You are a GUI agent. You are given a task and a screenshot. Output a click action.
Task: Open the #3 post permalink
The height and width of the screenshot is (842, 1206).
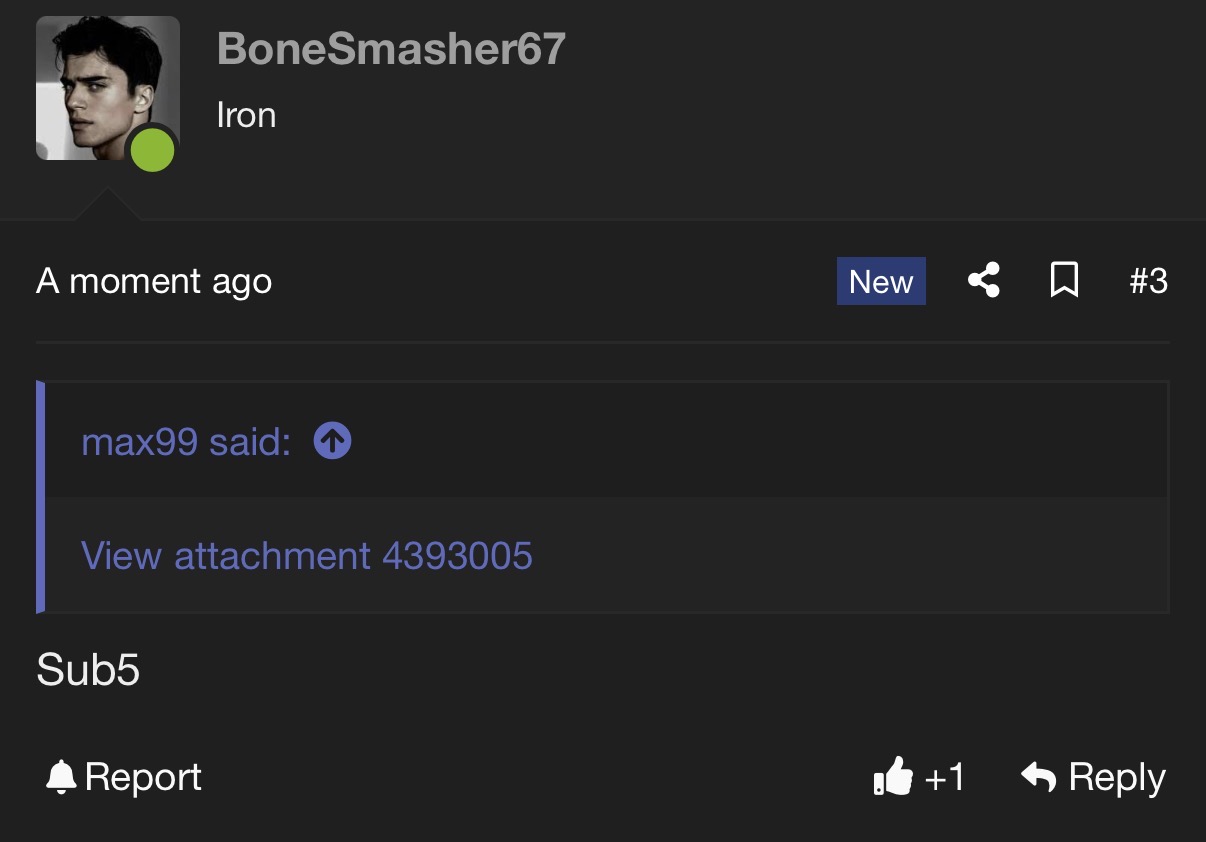[1148, 281]
